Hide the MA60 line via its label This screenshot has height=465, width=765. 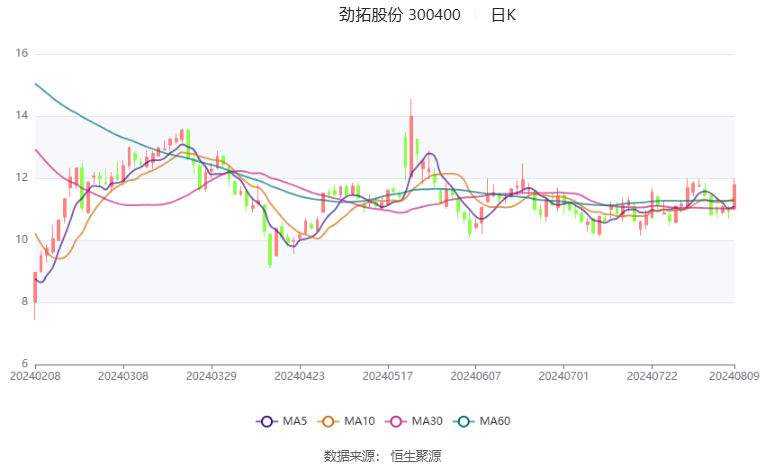tap(493, 421)
